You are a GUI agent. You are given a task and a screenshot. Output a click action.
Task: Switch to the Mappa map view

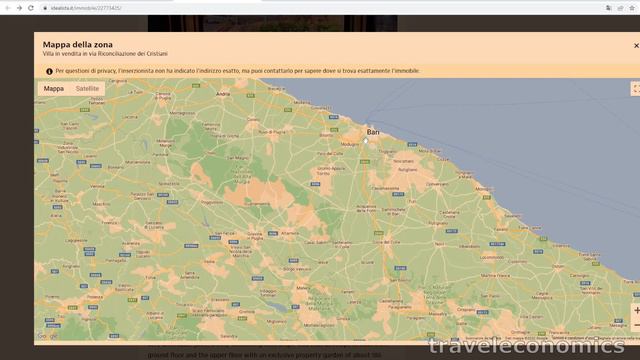pyautogui.click(x=54, y=89)
